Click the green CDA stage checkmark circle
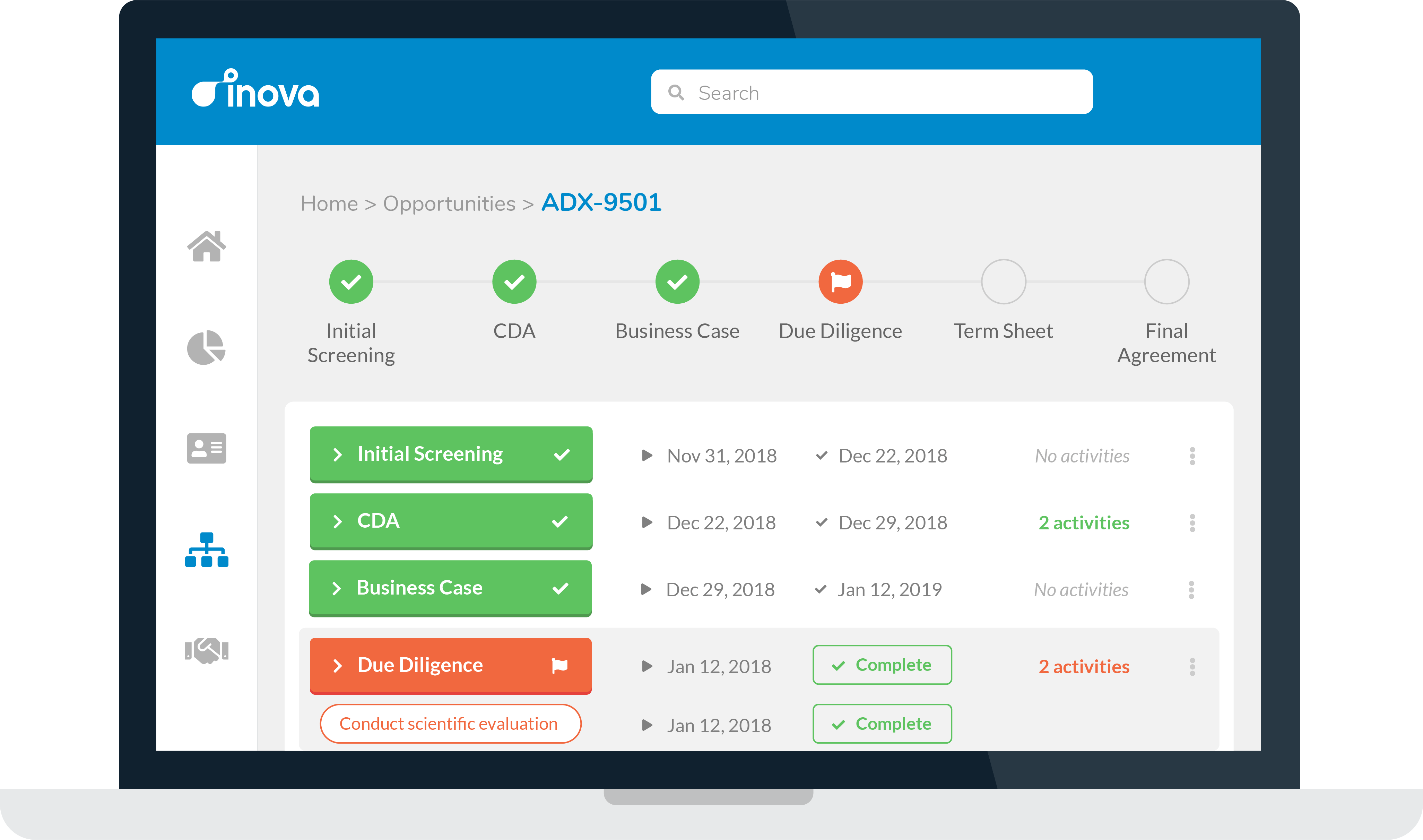Image resolution: width=1423 pixels, height=840 pixels. pyautogui.click(x=514, y=282)
